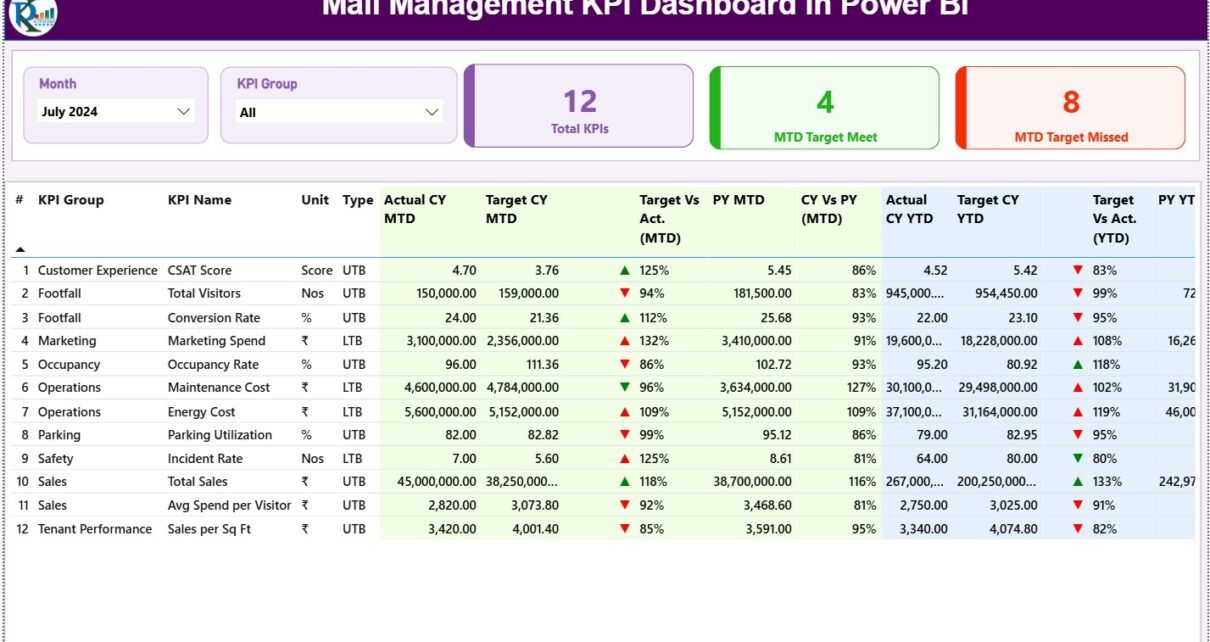Click red up arrow for Energy Cost YTD
1210x642 pixels.
point(1078,411)
